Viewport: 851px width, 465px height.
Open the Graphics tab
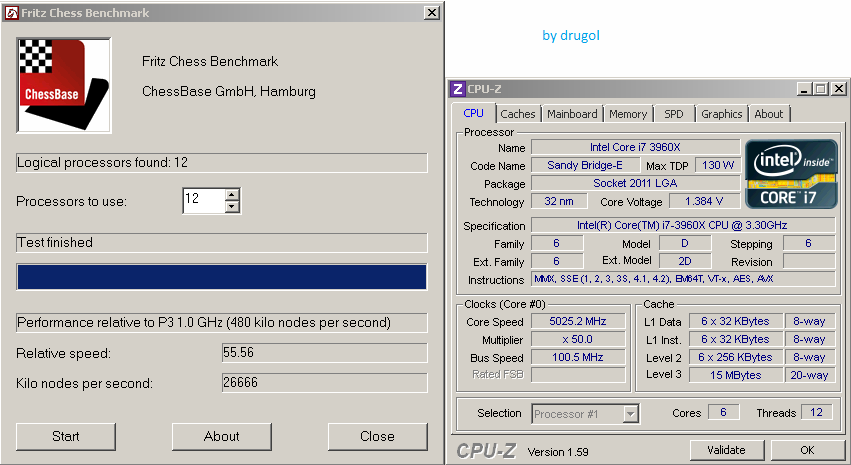click(721, 114)
